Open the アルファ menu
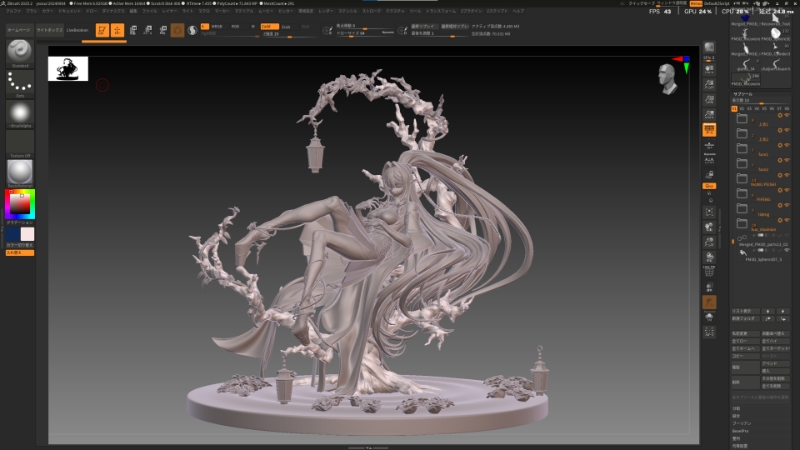Screen dimensions: 800x450 (x=14, y=11)
